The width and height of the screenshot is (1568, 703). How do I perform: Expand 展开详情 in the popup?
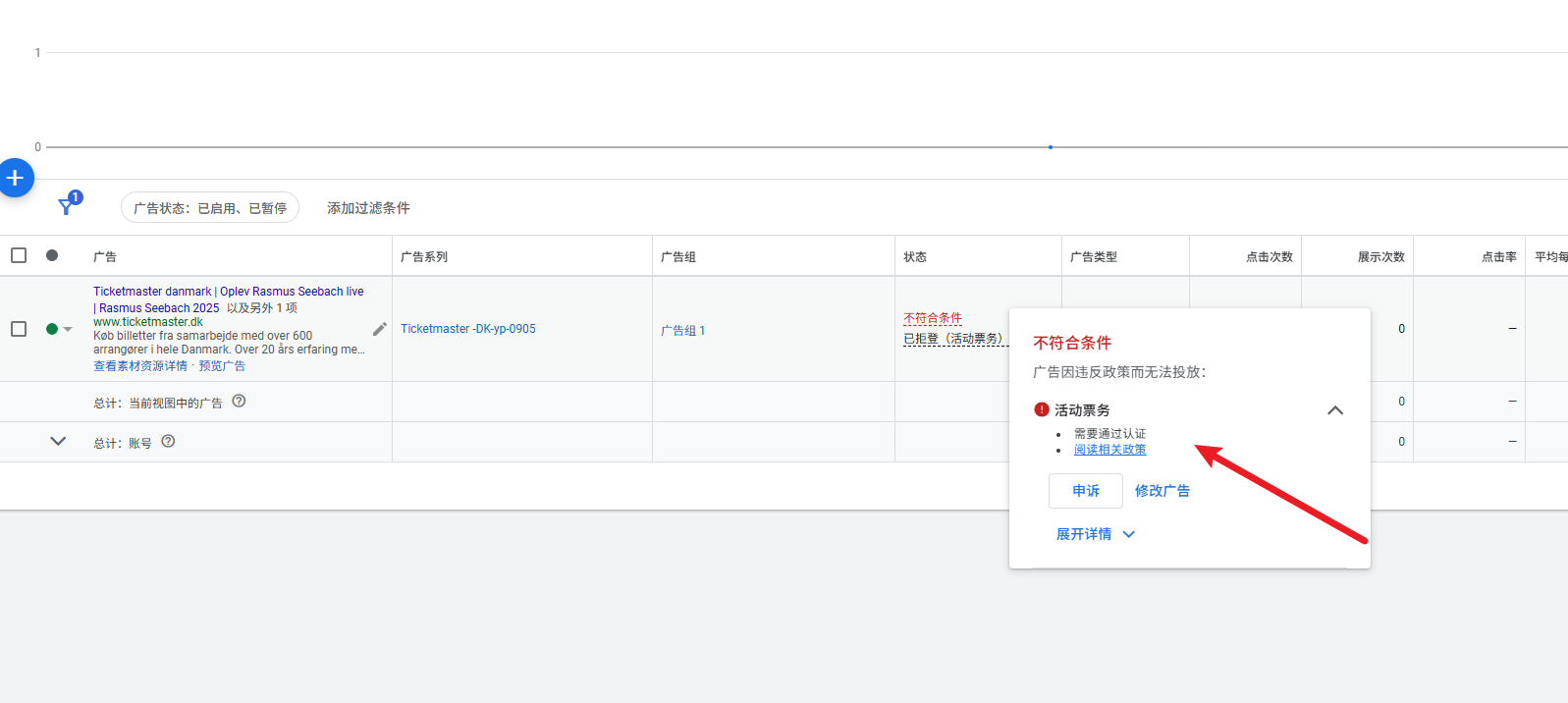tap(1095, 534)
